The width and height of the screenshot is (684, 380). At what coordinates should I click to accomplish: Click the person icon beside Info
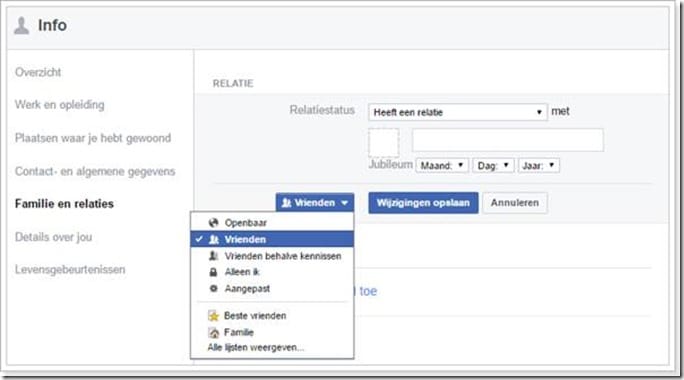pyautogui.click(x=21, y=25)
